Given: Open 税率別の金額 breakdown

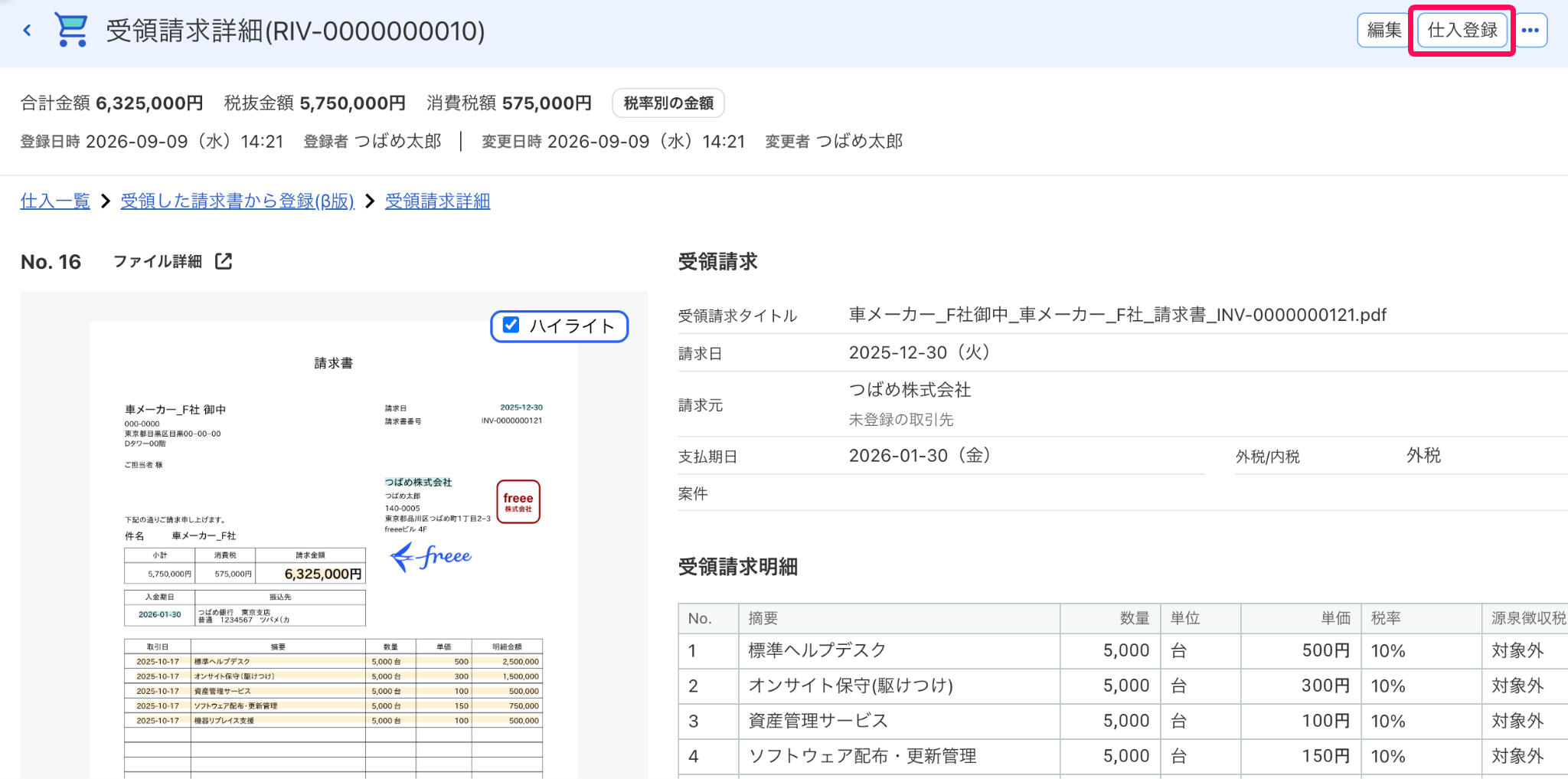Looking at the screenshot, I should [x=668, y=103].
